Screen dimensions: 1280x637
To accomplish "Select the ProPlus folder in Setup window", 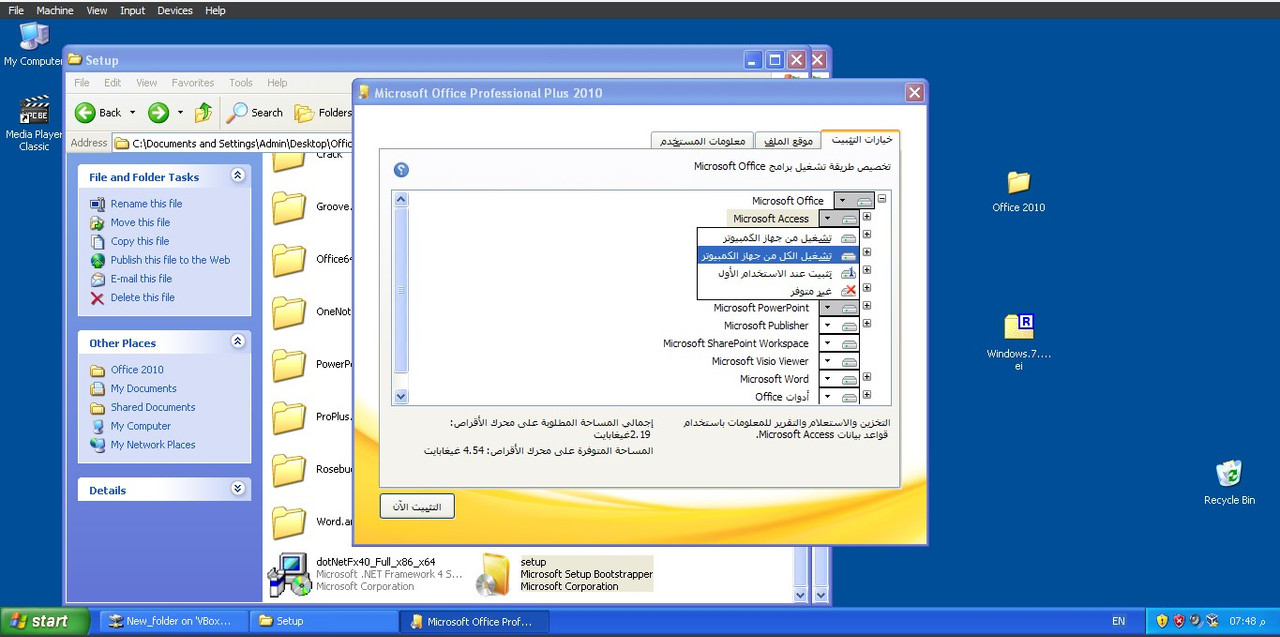I will pyautogui.click(x=312, y=417).
